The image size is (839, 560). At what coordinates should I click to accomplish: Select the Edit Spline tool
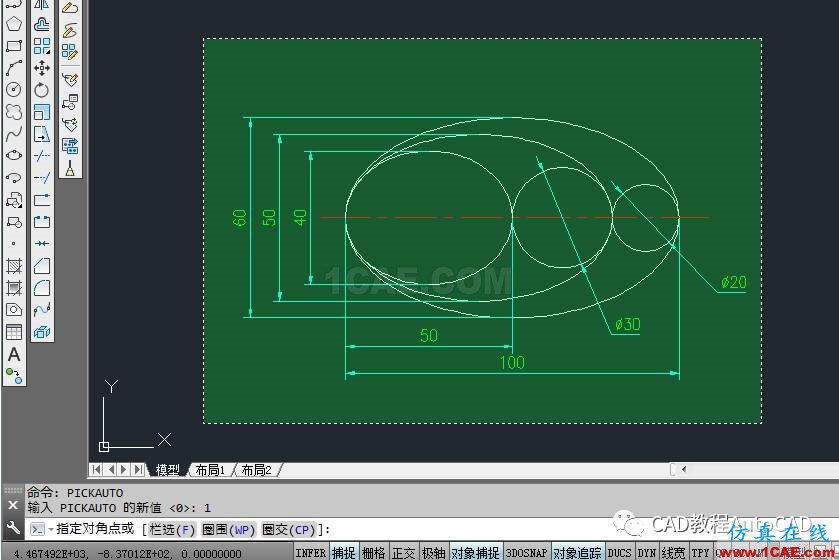coord(70,30)
